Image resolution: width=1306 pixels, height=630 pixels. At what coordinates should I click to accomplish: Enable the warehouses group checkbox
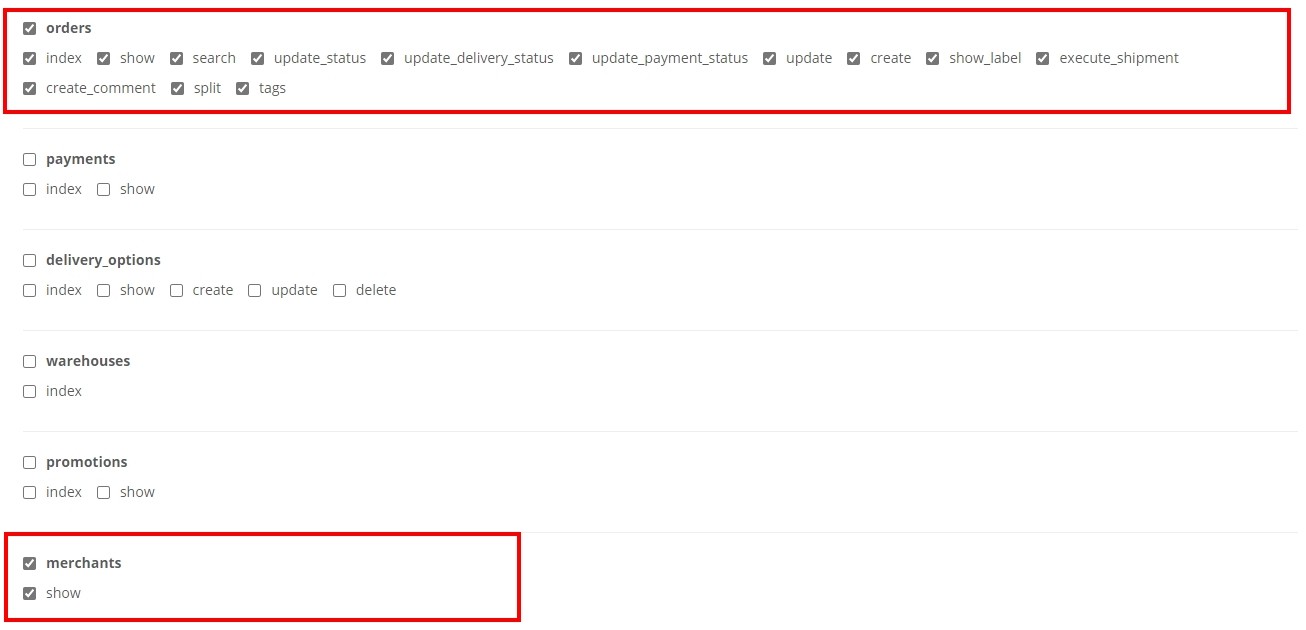29,361
